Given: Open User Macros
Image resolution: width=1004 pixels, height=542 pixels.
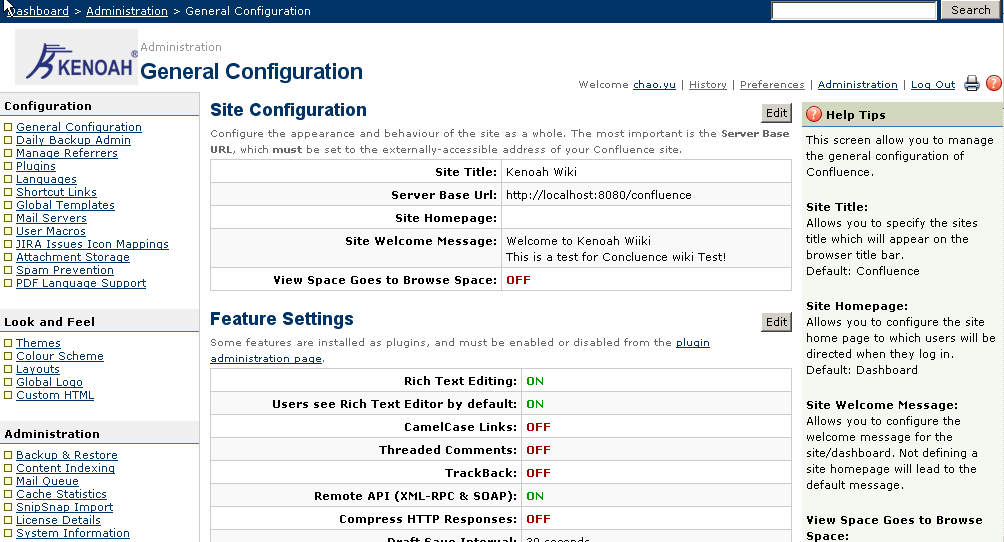Looking at the screenshot, I should 51,231.
